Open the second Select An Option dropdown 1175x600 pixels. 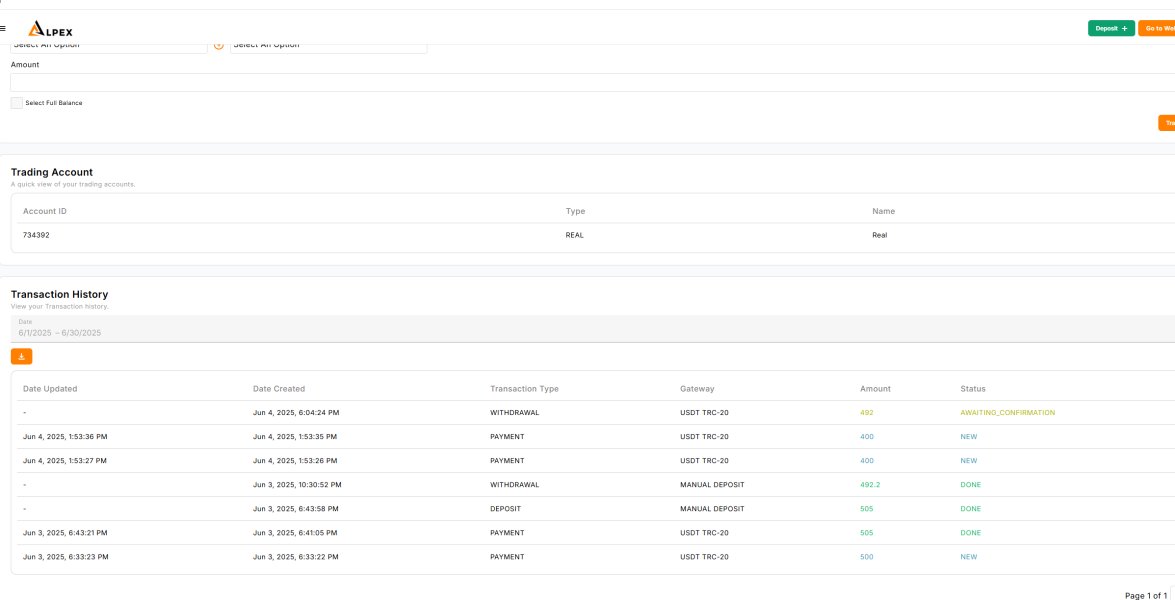(328, 46)
